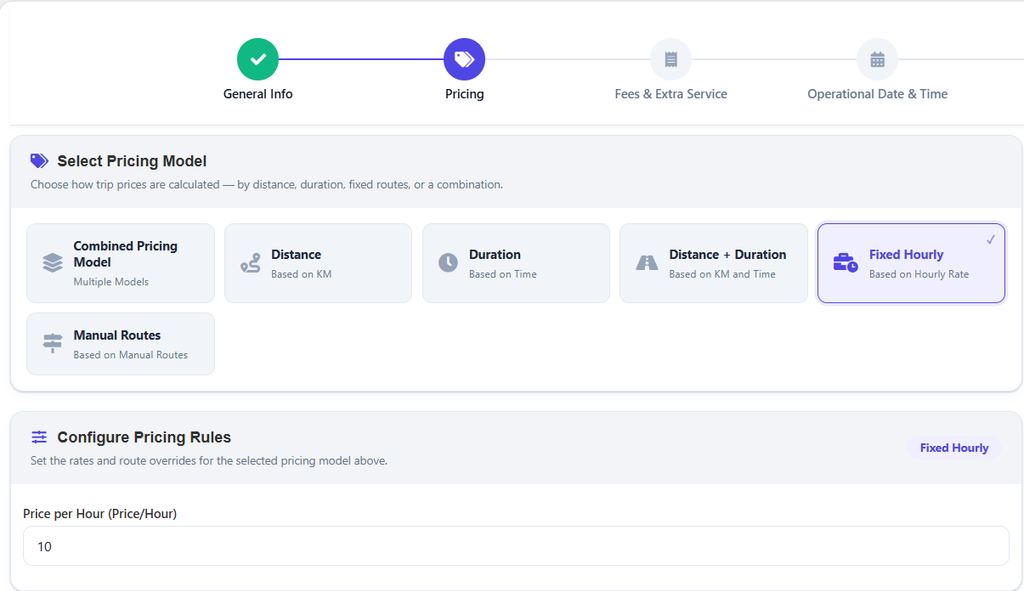Click the 'Choose how trip prices are calculated' description
Screen dimensions: 1024x591
tap(266, 185)
